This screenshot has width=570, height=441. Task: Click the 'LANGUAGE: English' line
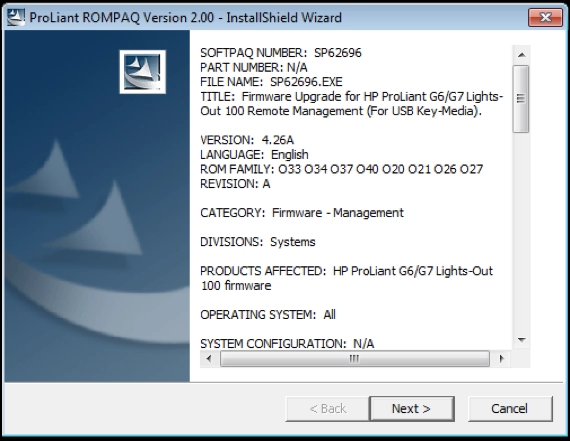pyautogui.click(x=254, y=155)
